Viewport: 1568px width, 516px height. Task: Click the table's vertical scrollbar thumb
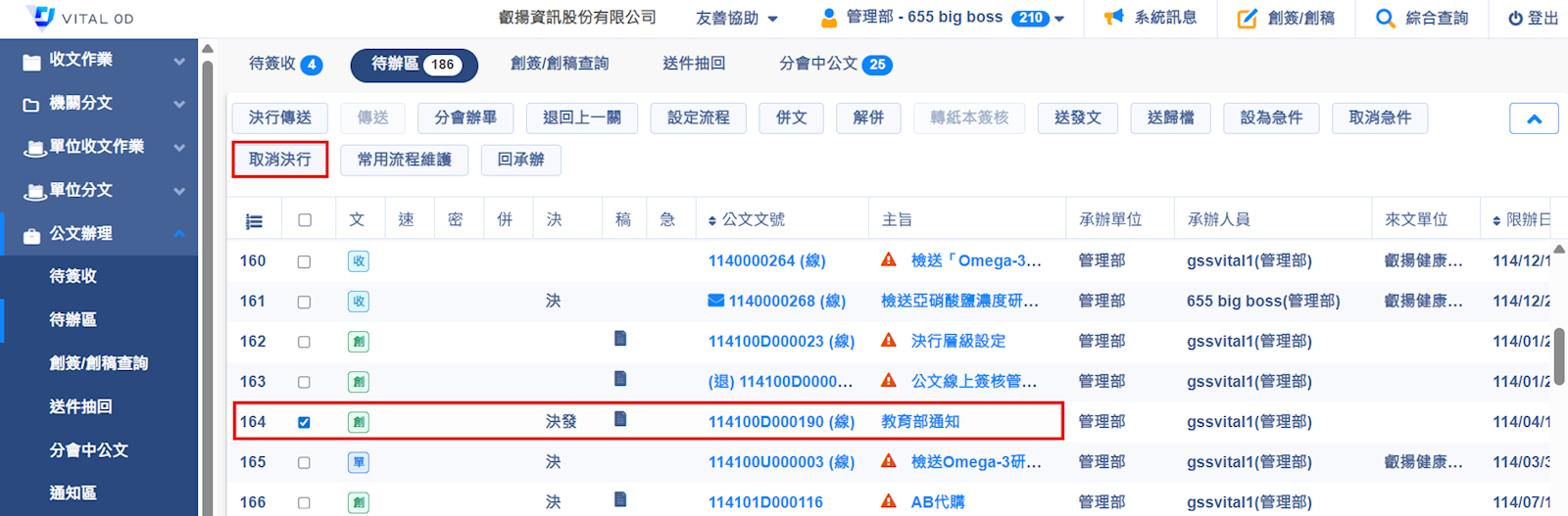(x=1559, y=357)
